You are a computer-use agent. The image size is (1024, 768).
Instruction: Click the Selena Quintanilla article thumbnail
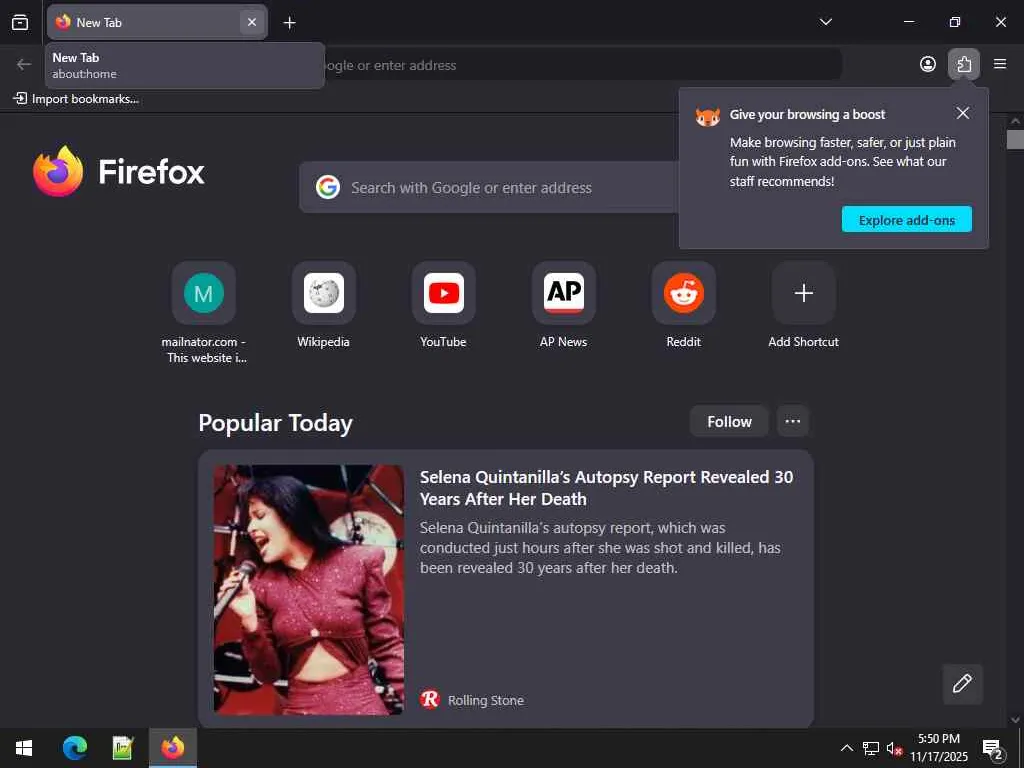(x=309, y=589)
